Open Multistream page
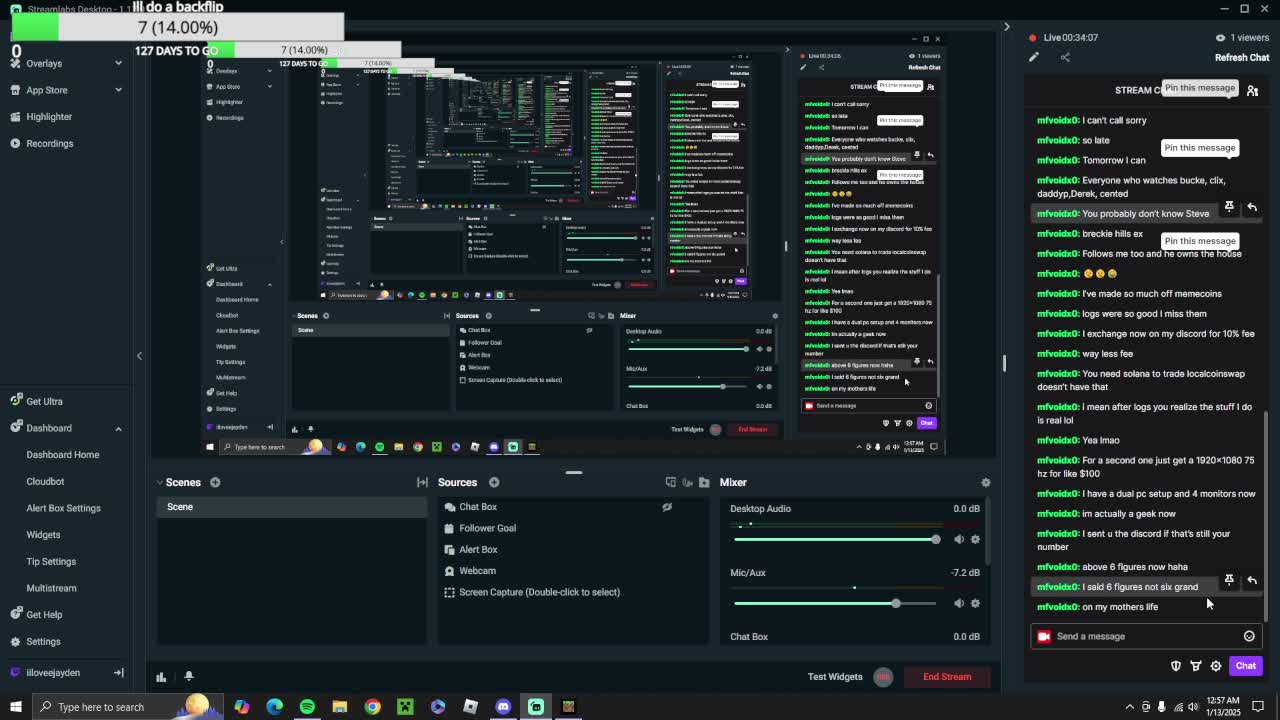The width and height of the screenshot is (1280, 720). [x=51, y=588]
